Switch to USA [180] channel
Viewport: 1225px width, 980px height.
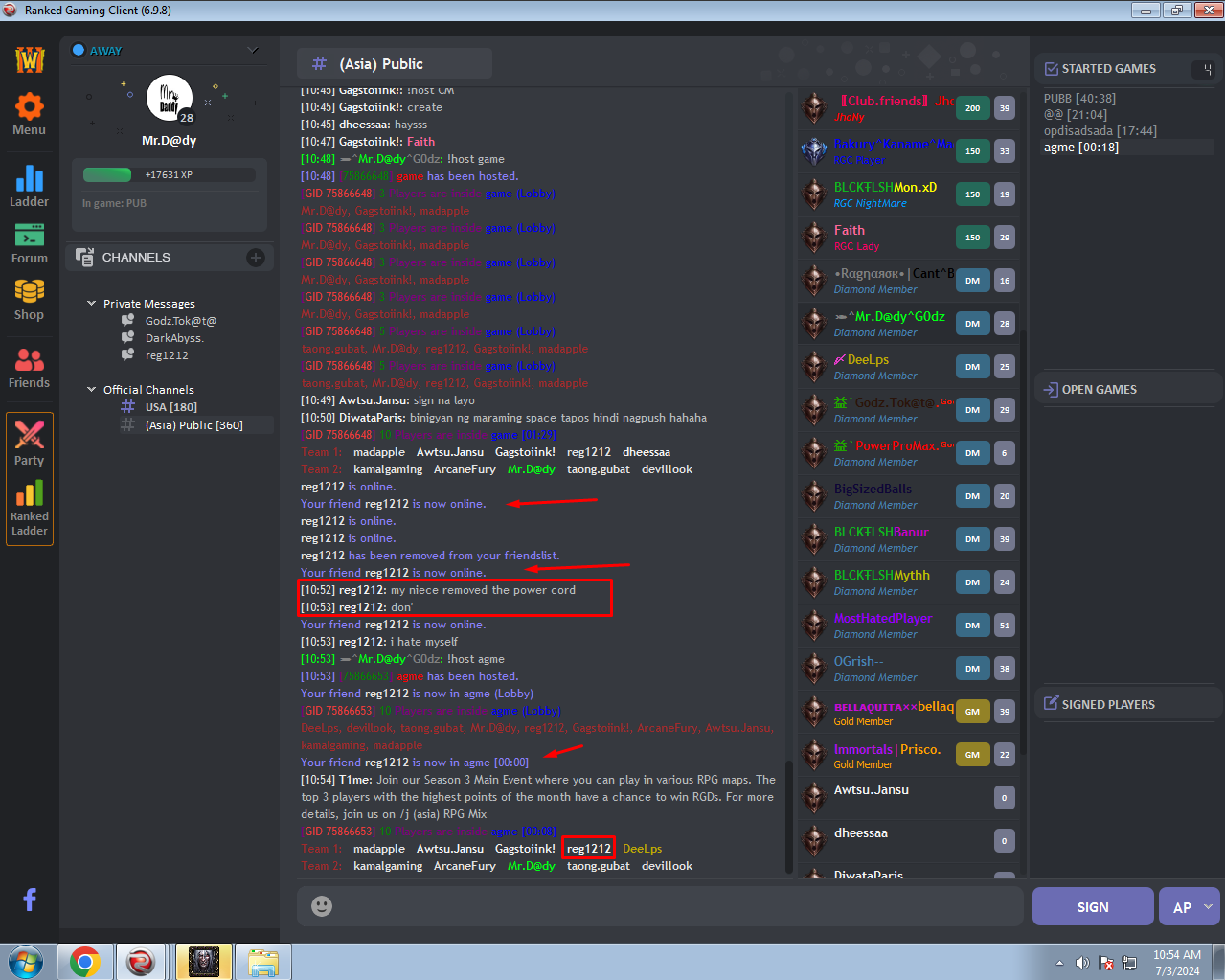(x=171, y=407)
